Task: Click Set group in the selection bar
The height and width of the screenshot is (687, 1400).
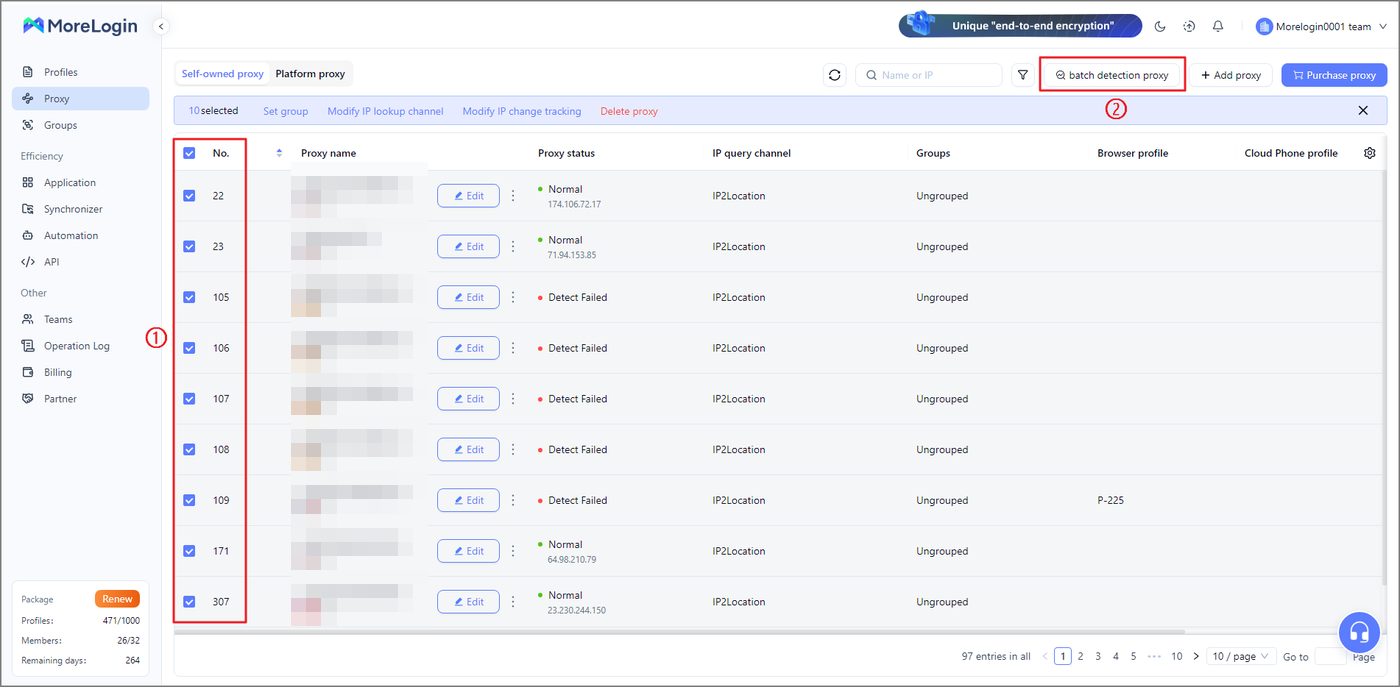Action: (x=286, y=111)
